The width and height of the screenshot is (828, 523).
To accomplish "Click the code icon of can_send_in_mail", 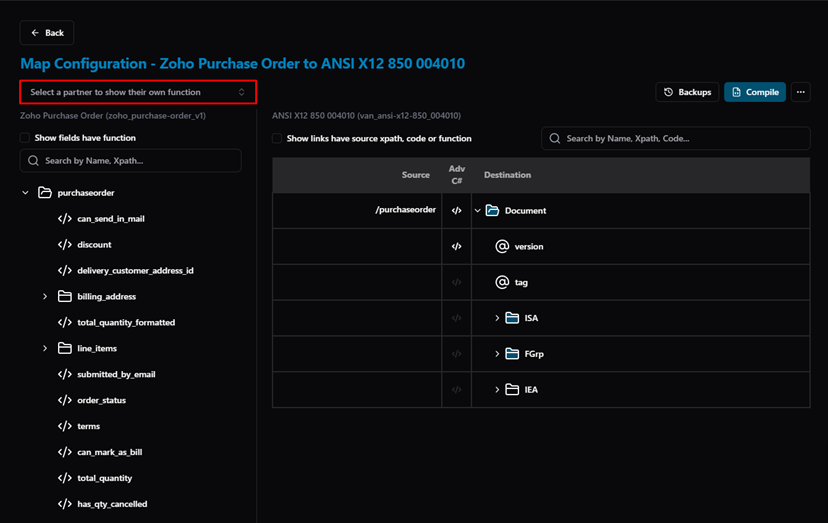I will 64,219.
